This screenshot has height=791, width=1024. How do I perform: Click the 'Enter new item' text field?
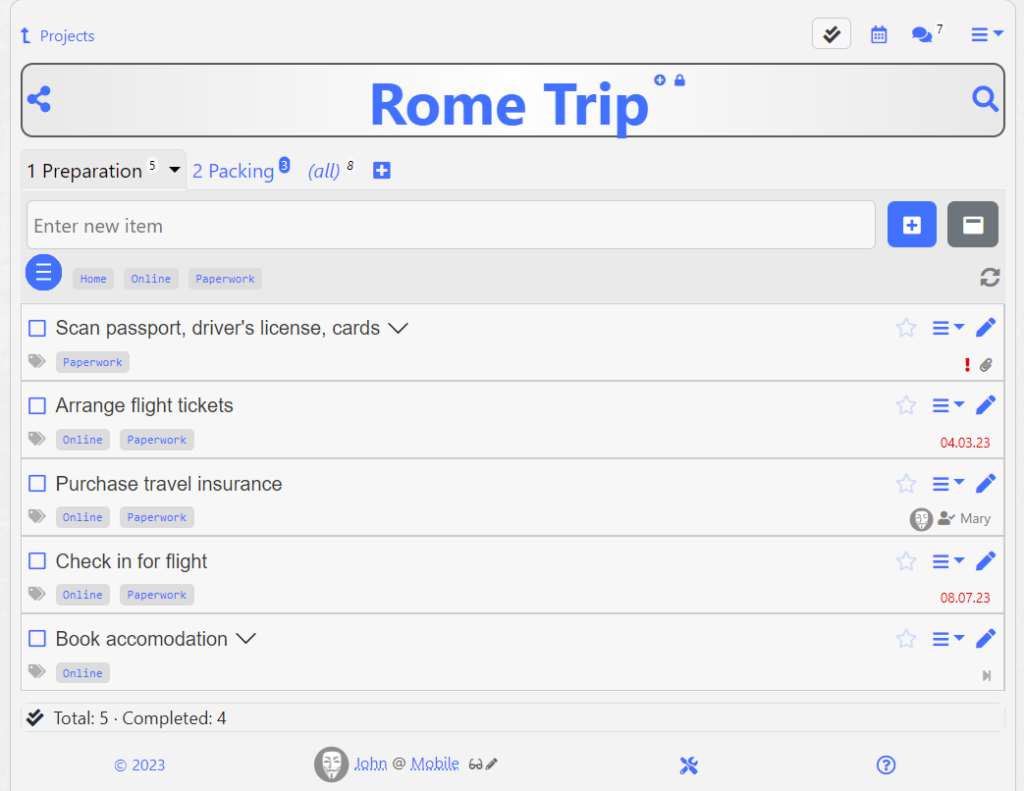coord(450,226)
